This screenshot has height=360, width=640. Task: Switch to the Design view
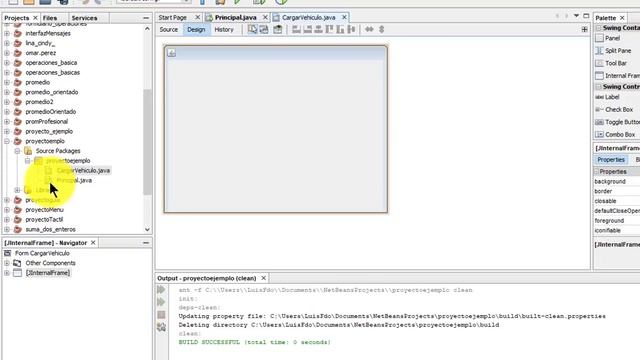tap(196, 29)
